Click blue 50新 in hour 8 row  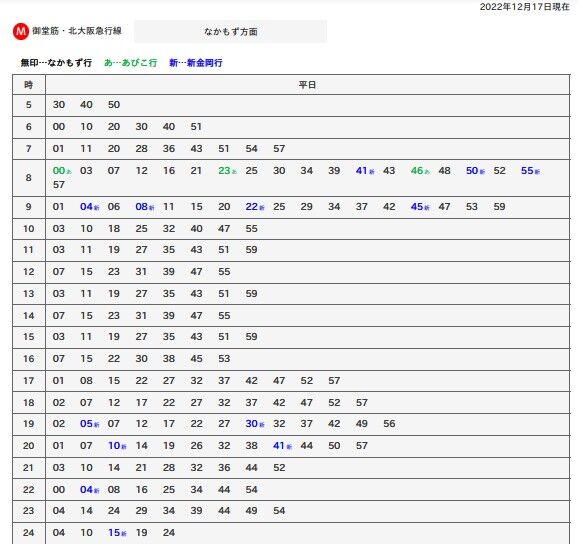pyautogui.click(x=476, y=171)
